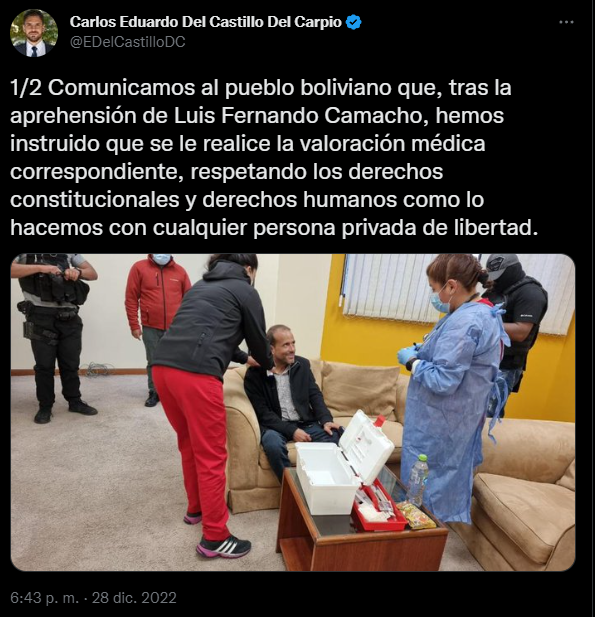The image size is (595, 617).
Task: Click the armed officer in black uniform
Action: click(x=53, y=338)
